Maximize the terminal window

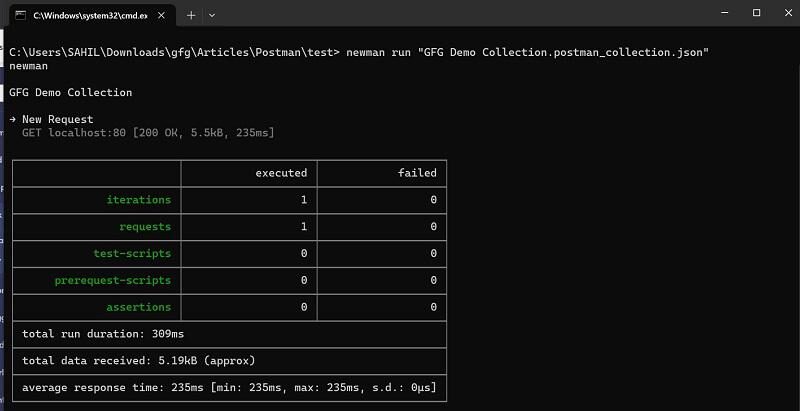tap(755, 13)
